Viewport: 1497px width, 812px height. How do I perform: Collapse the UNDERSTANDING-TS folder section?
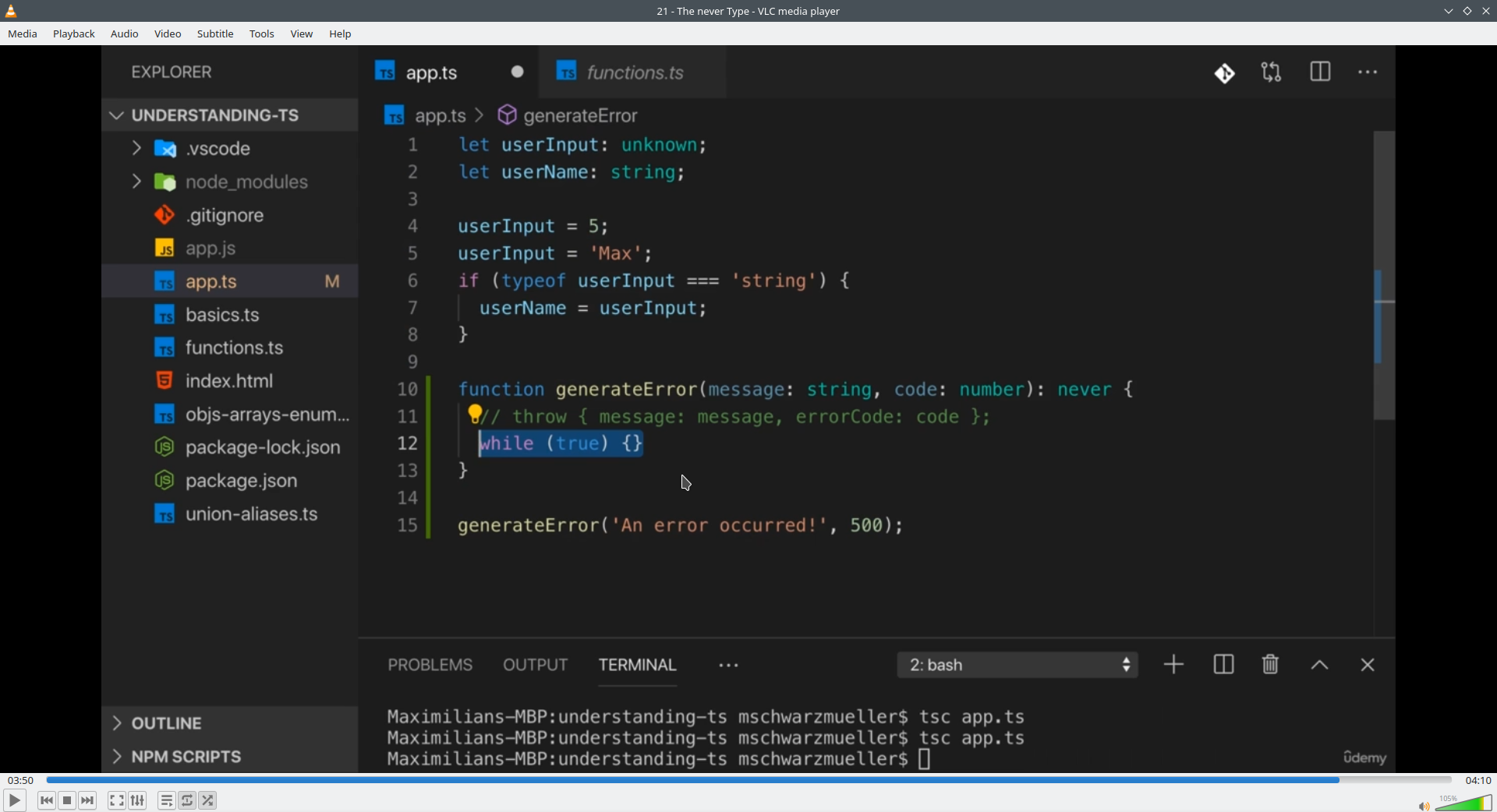click(x=230, y=115)
